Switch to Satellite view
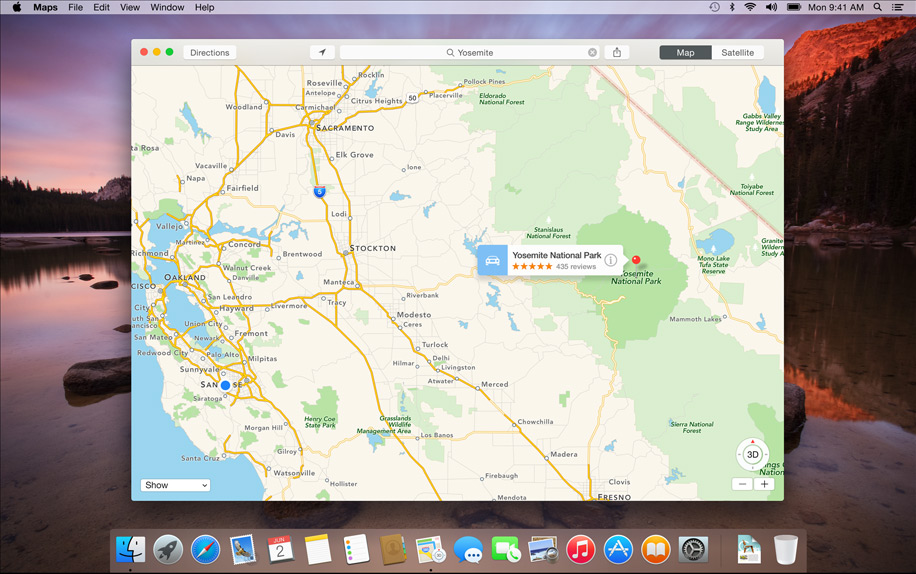916x574 pixels. coord(737,53)
